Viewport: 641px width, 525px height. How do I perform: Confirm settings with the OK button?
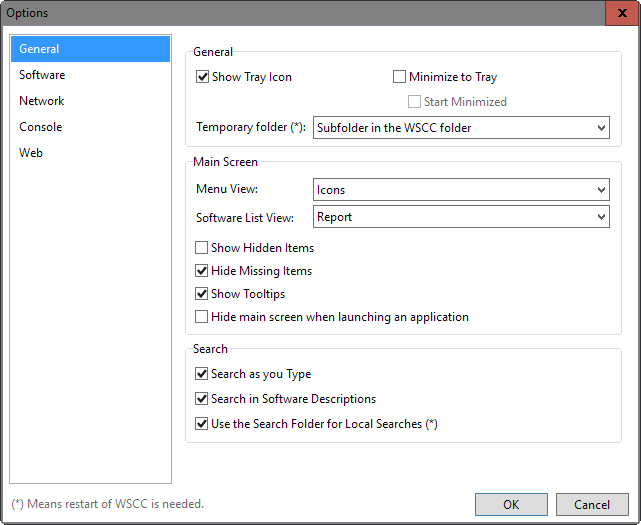pyautogui.click(x=511, y=505)
